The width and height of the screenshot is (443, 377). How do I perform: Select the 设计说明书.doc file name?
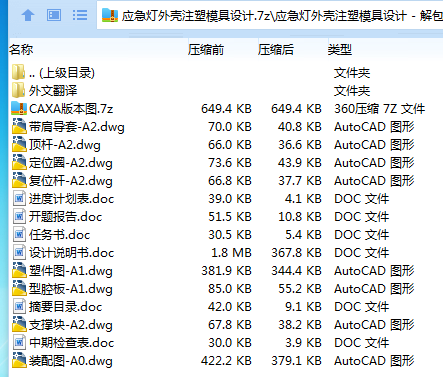[71, 253]
